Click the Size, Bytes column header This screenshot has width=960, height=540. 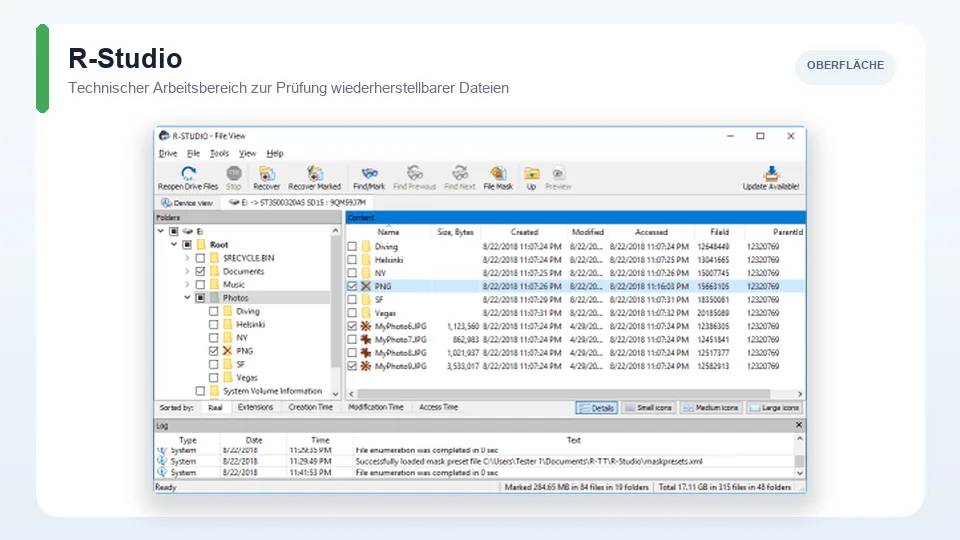click(x=456, y=232)
